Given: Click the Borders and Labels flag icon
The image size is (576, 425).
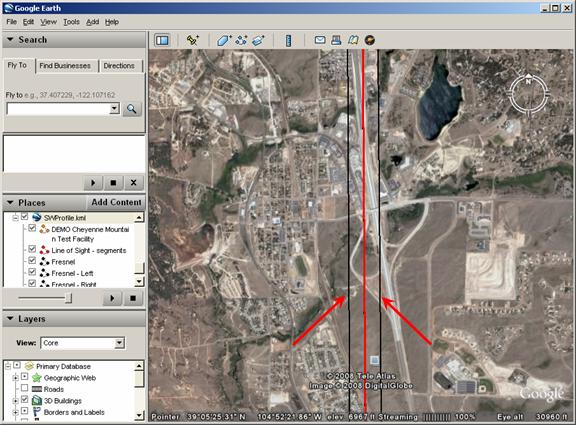Looking at the screenshot, I should tap(37, 412).
